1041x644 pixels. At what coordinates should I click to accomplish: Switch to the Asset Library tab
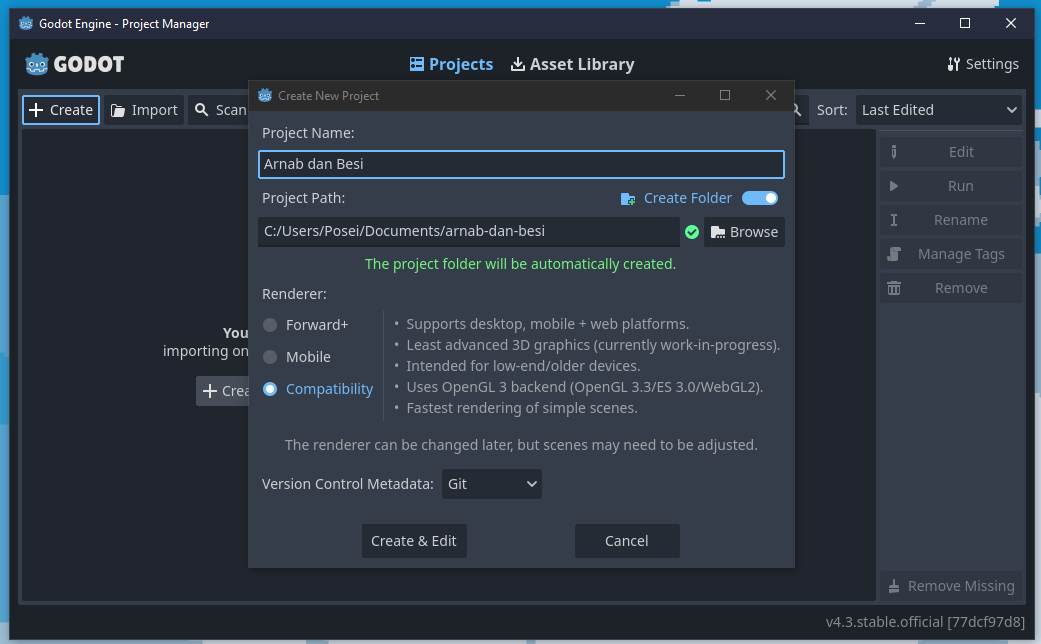(x=572, y=64)
